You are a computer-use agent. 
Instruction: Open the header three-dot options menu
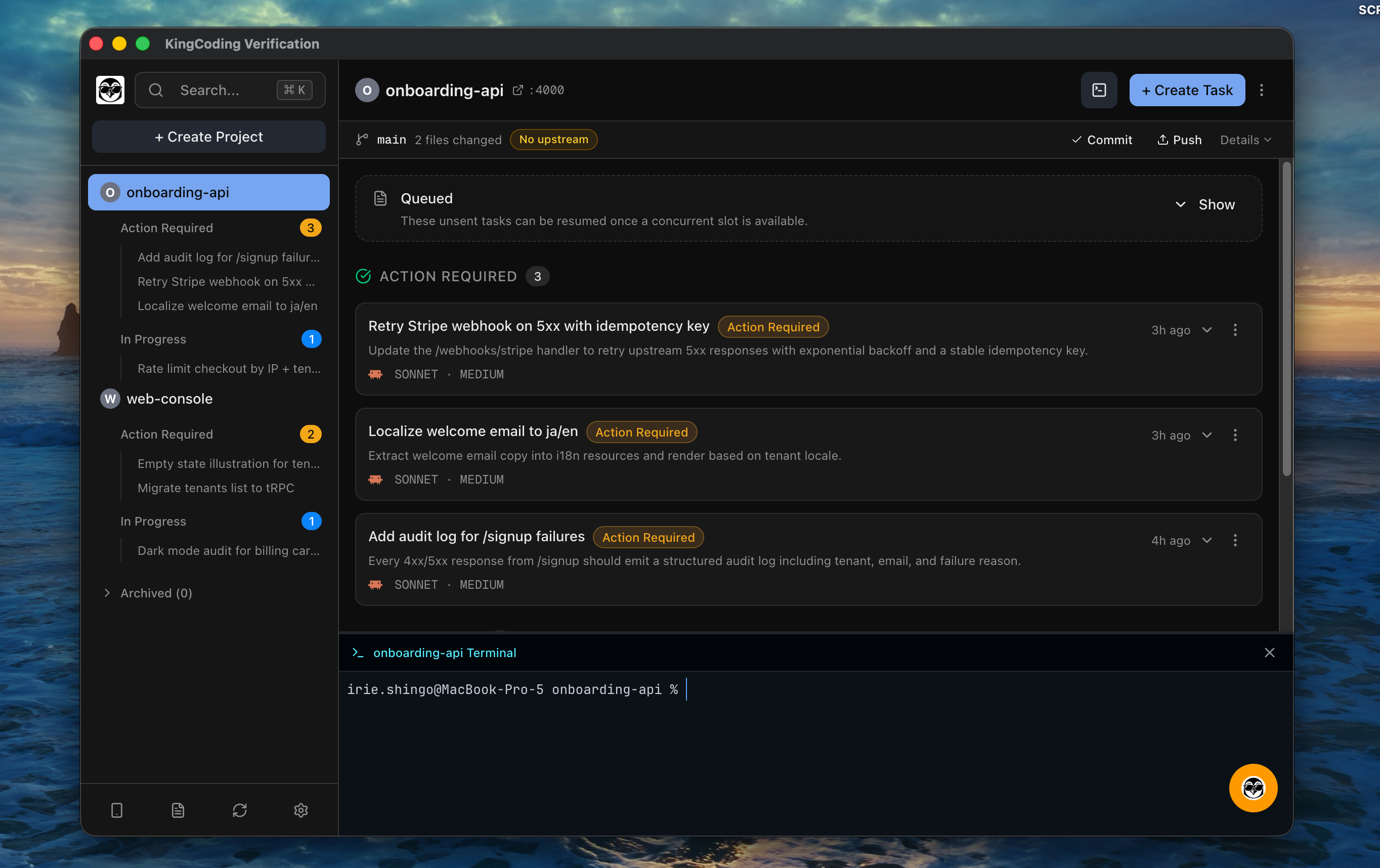point(1261,90)
